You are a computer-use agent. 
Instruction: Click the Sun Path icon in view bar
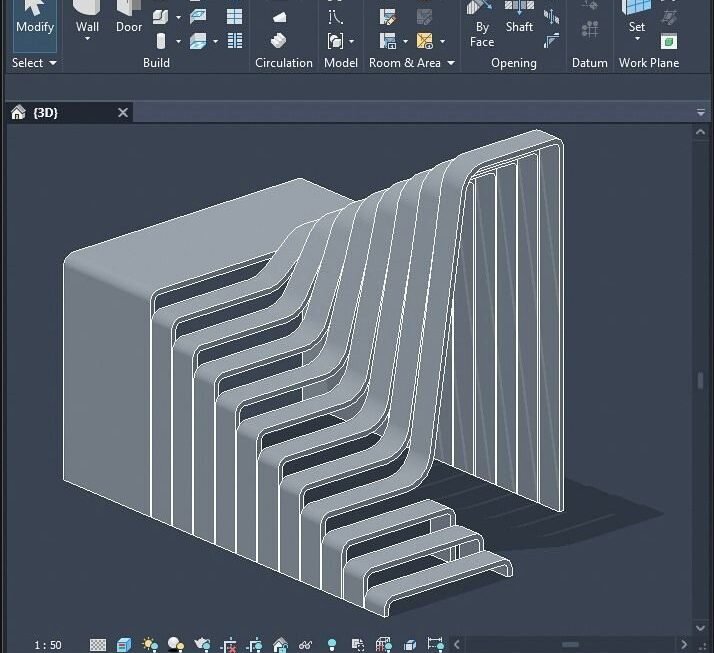[150, 645]
